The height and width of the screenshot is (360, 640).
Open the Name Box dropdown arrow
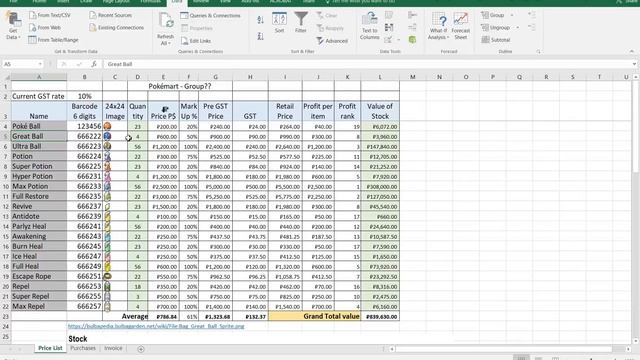coord(40,64)
